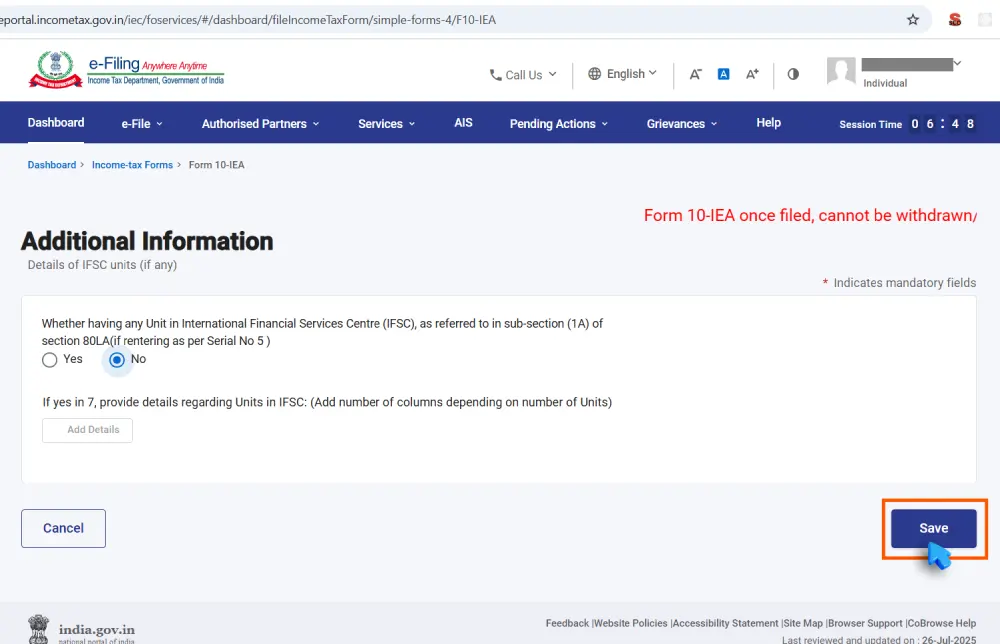Click the Call Us phone icon
The image size is (1000, 644).
pyautogui.click(x=496, y=75)
